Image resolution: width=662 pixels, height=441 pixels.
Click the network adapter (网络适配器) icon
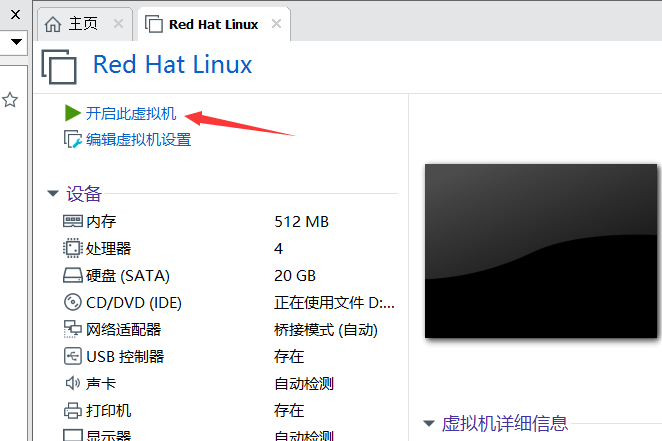pos(73,329)
